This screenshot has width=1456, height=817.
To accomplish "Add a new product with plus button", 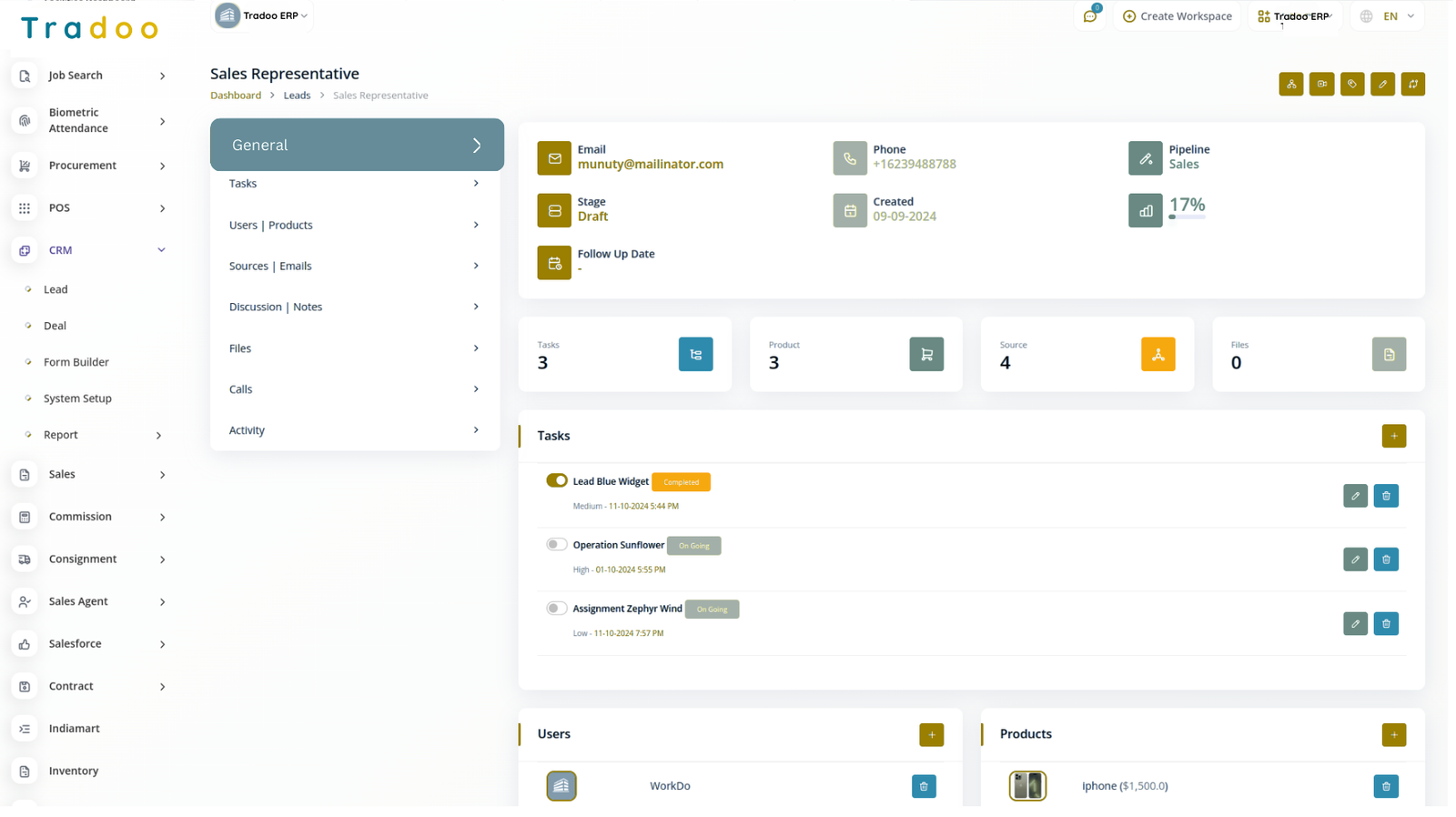I will [x=1393, y=734].
